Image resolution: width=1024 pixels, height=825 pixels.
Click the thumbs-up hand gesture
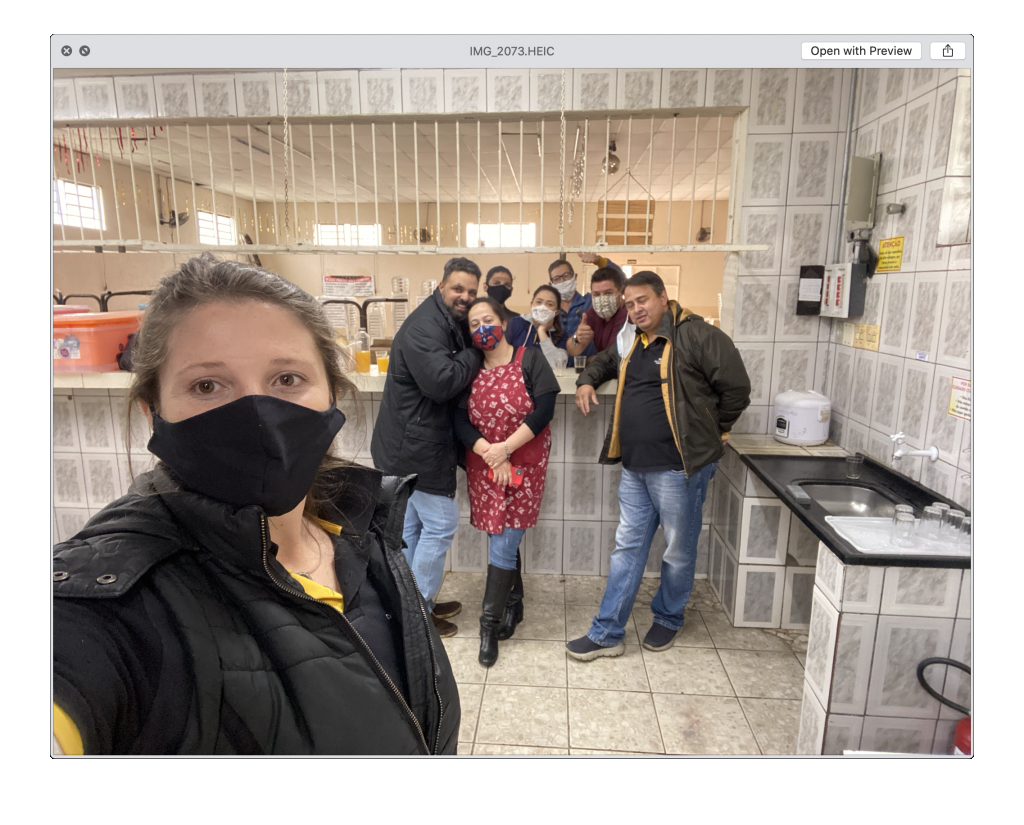[584, 326]
